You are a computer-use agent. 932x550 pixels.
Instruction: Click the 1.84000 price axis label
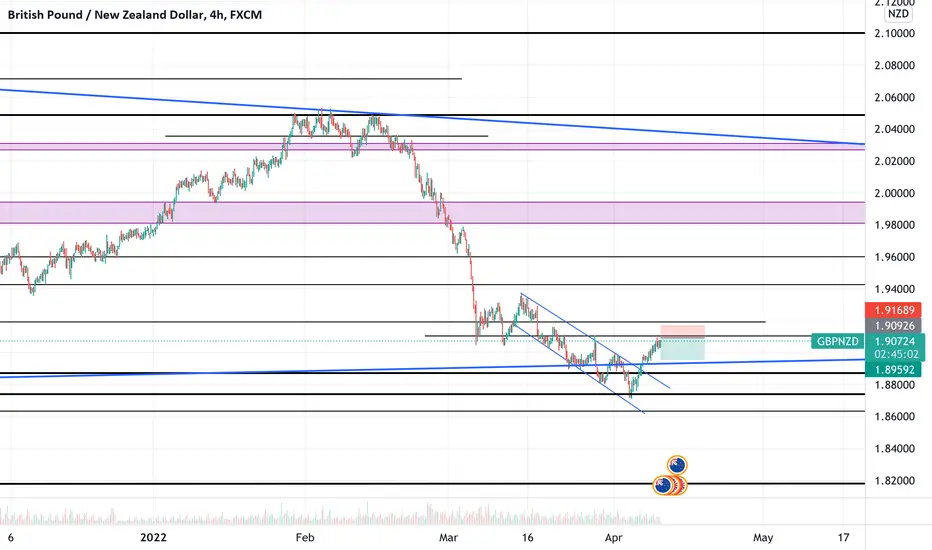tap(895, 448)
